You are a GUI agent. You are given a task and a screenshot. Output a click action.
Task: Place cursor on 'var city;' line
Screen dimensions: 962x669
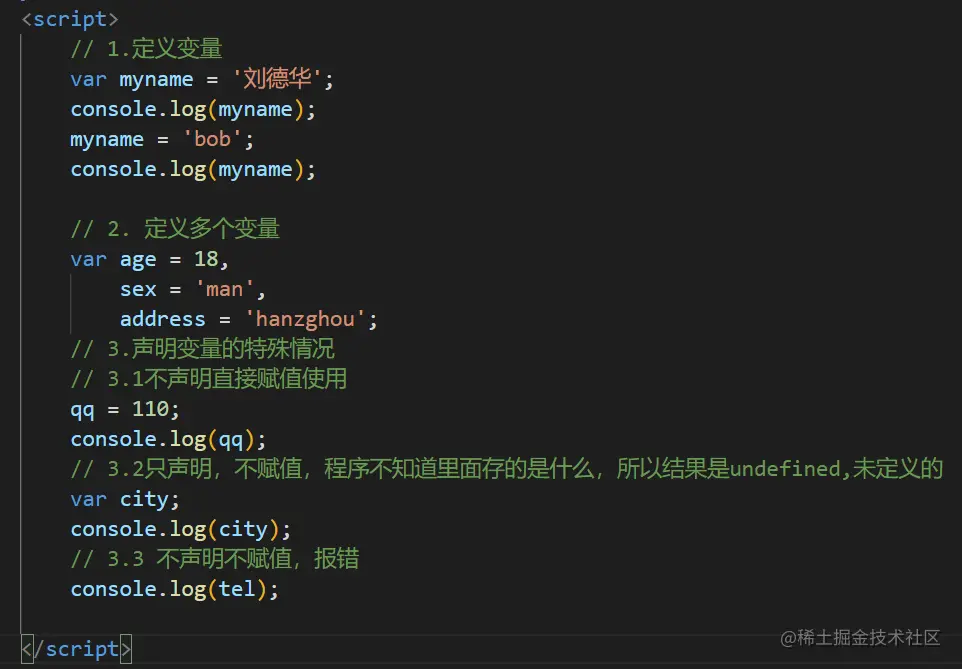125,500
